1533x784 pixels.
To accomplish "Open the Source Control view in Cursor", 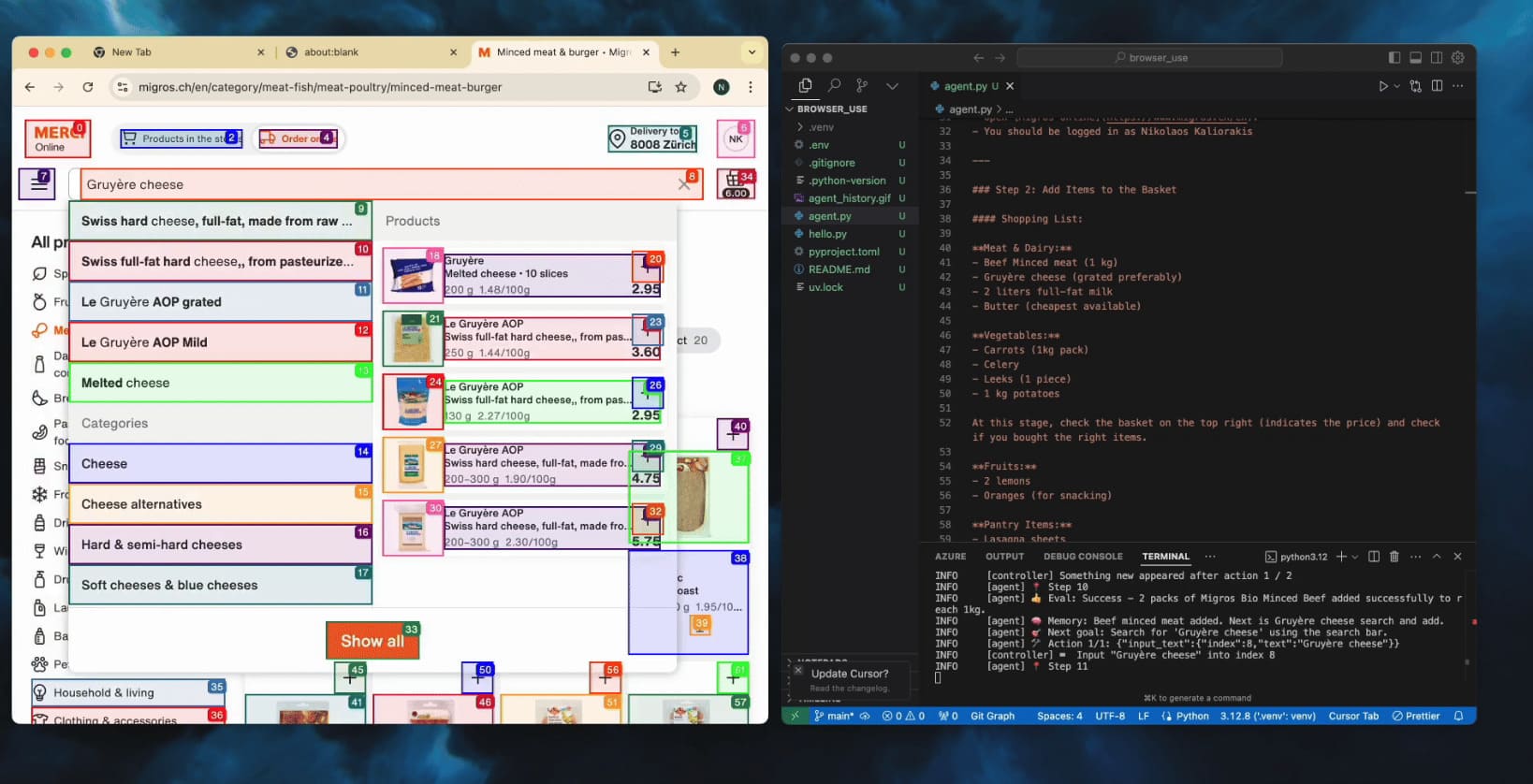I will click(x=862, y=86).
